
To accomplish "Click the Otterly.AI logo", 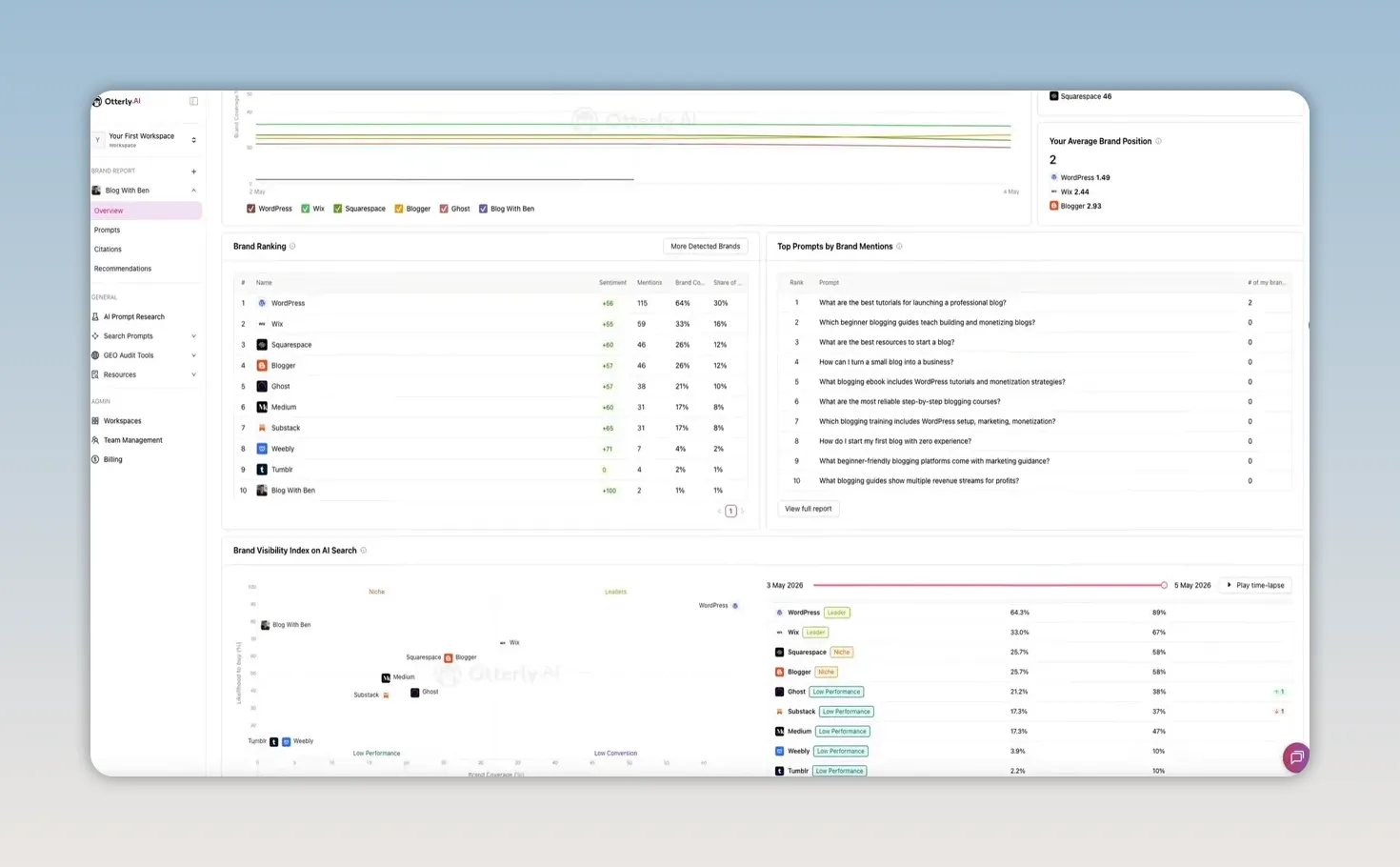I will 117,101.
